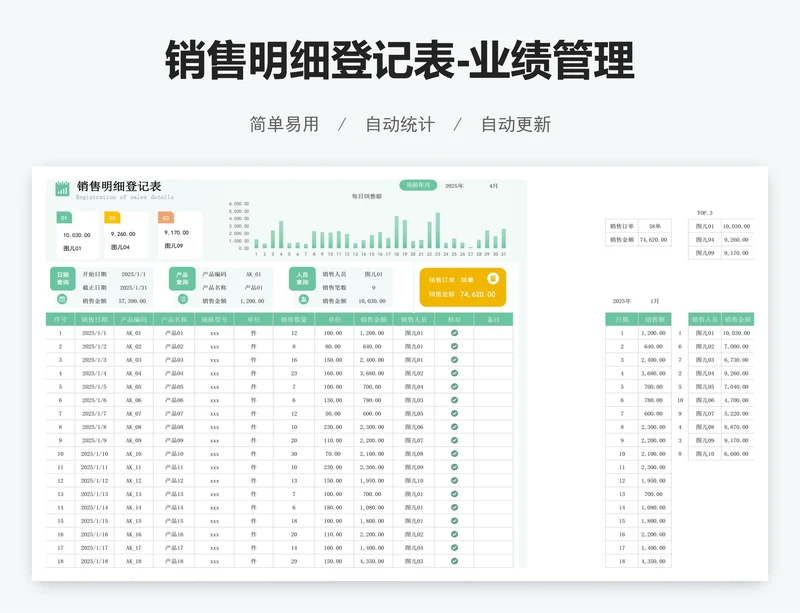
Task: Click the chart bar for day 18
Action: 396,232
